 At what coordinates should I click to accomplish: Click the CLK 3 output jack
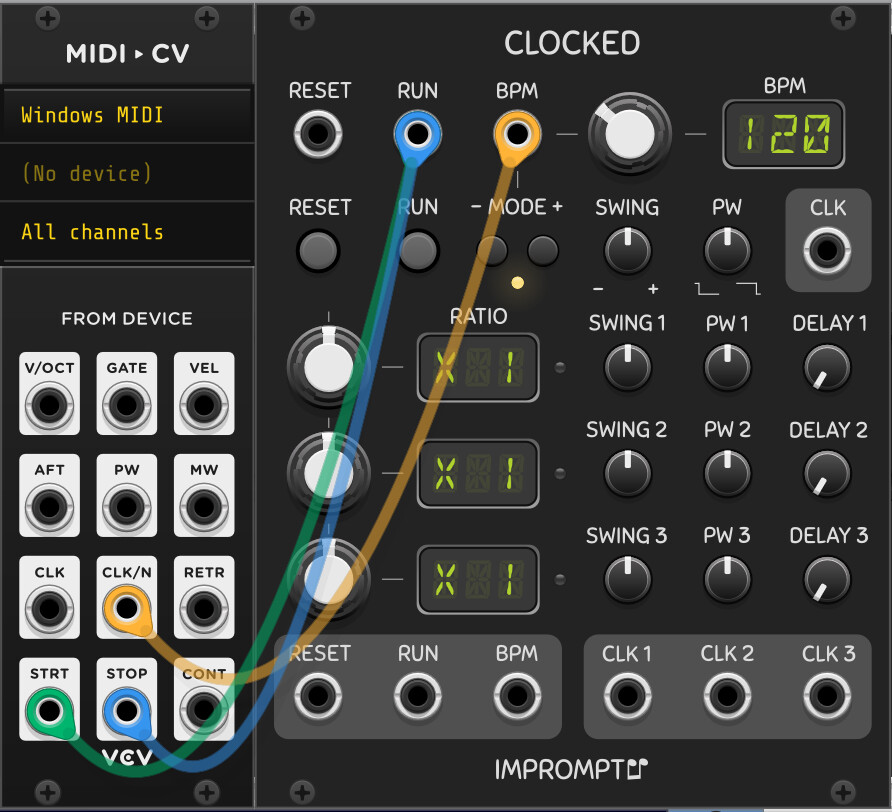[827, 695]
